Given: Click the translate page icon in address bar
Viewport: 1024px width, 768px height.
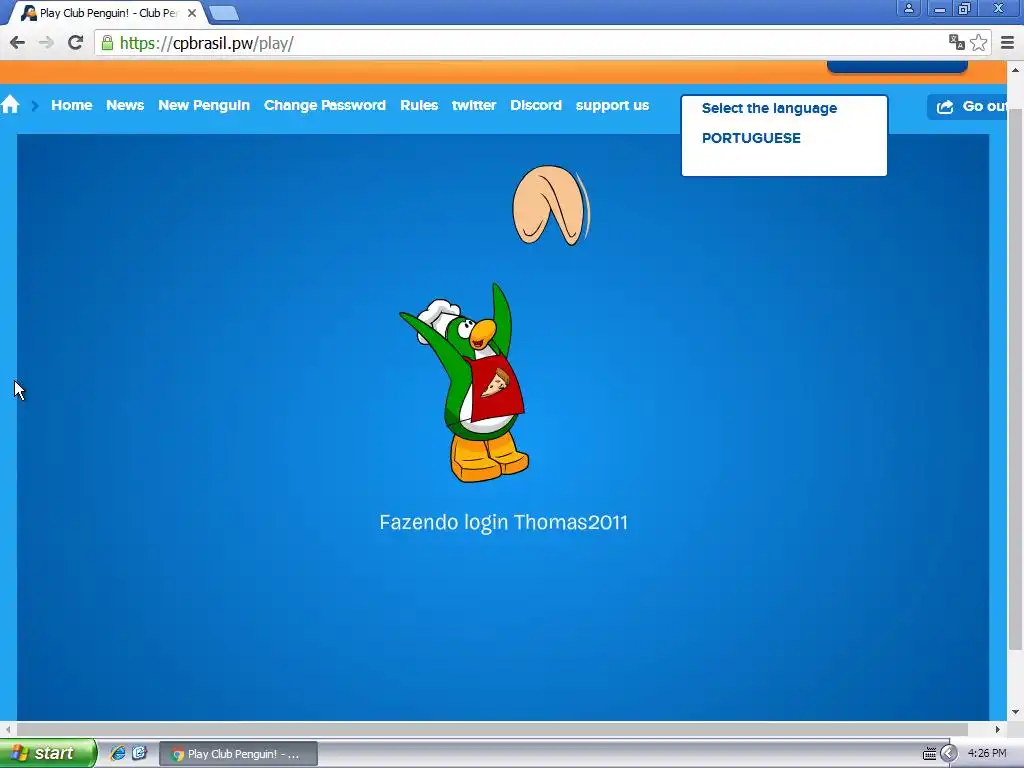Looking at the screenshot, I should pos(957,42).
